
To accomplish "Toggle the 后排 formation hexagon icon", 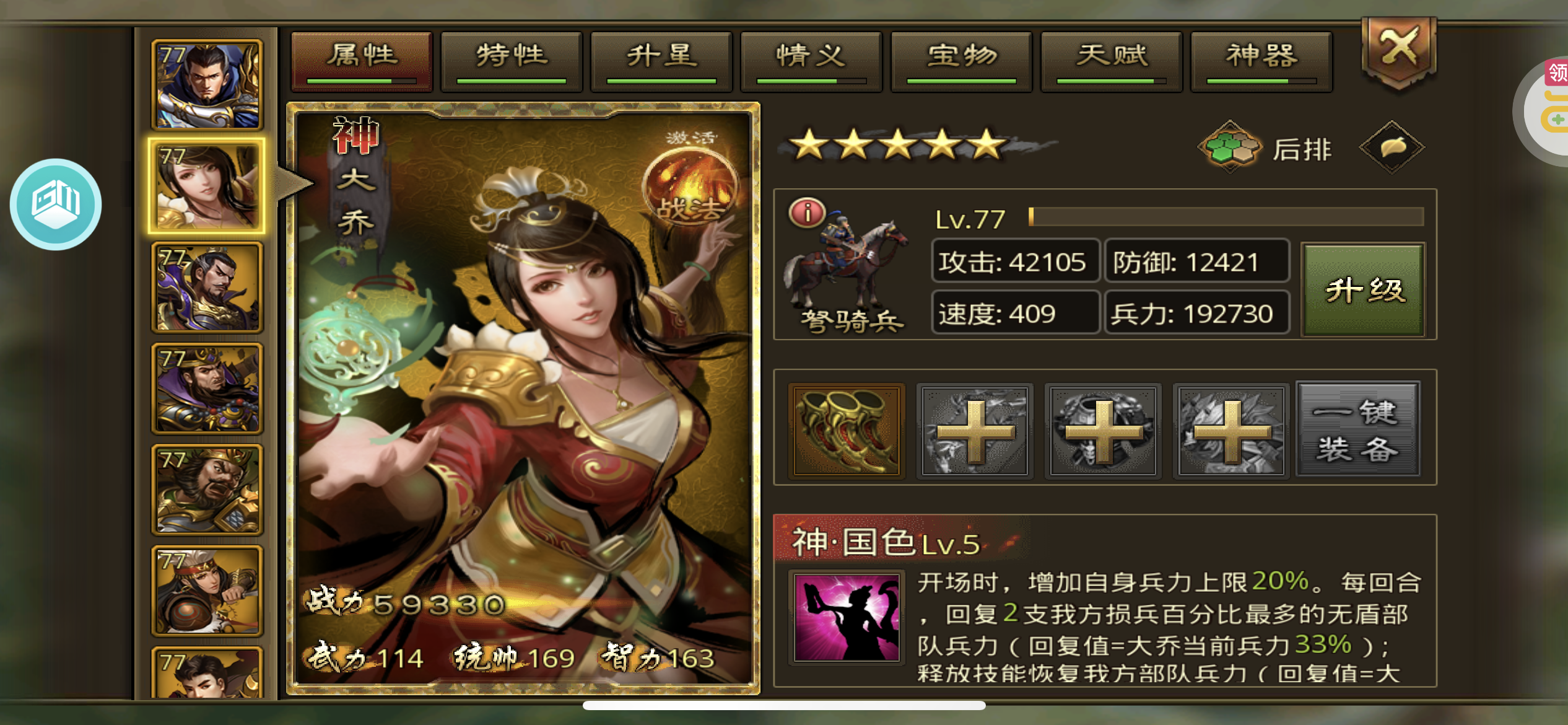I will (x=1230, y=146).
